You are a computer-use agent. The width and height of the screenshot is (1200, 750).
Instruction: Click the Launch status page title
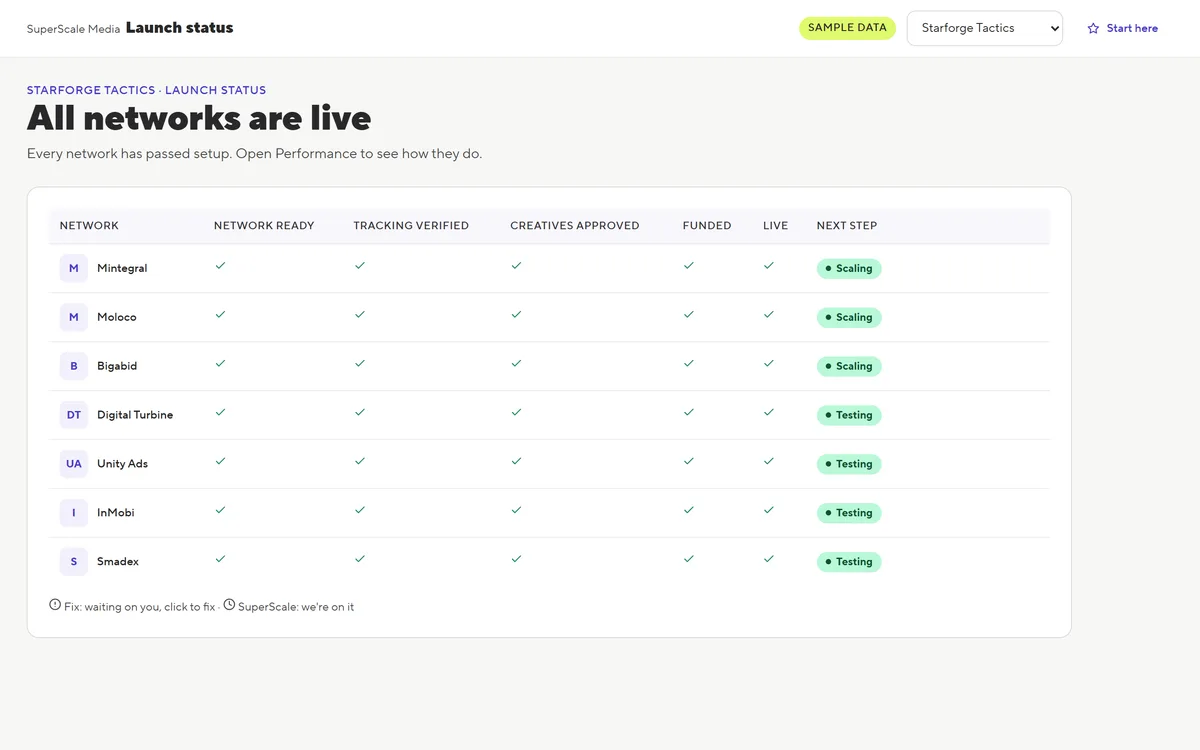pyautogui.click(x=180, y=28)
